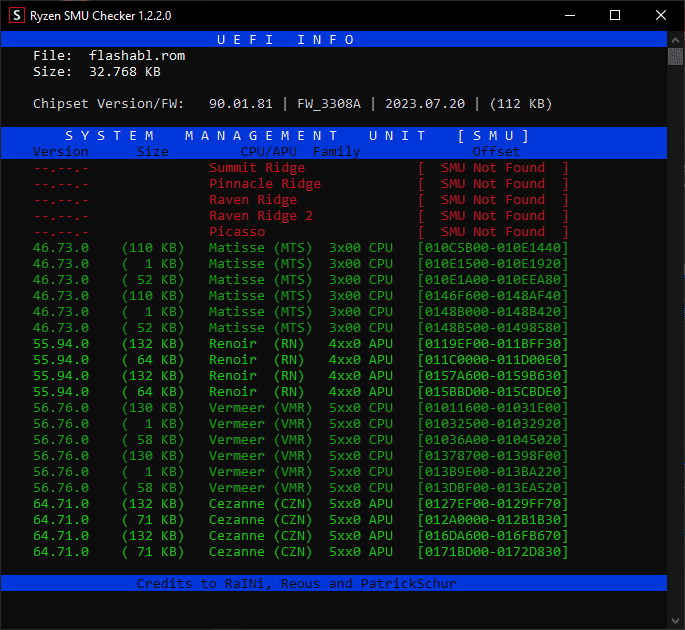Screen dimensions: 685x630
Task: Click offset 012A0000-012B1B30
Action: click(493, 520)
